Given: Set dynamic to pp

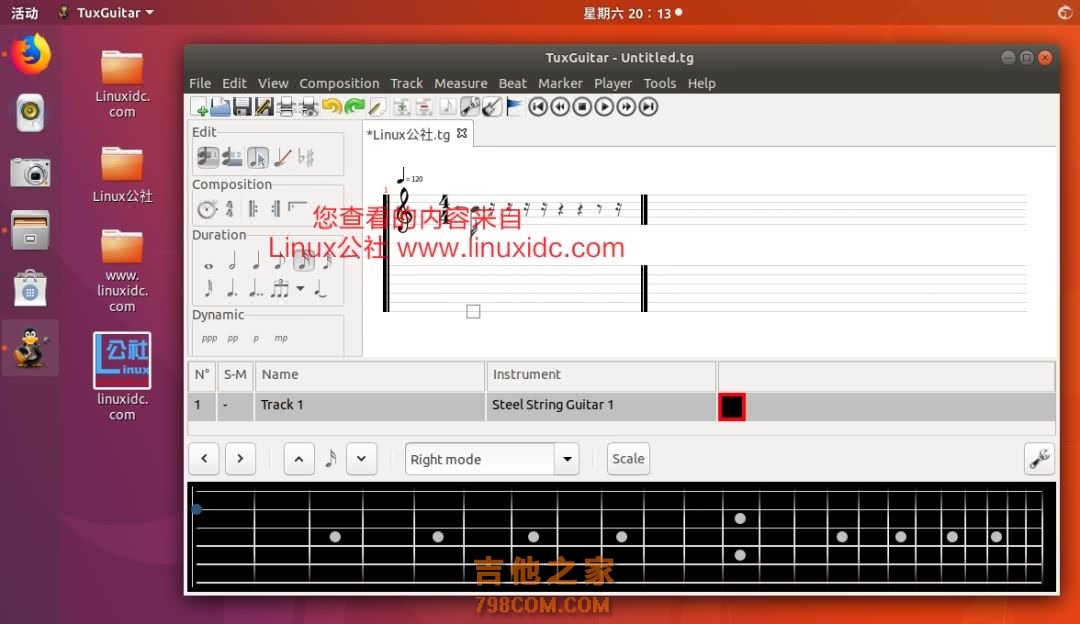Looking at the screenshot, I should tap(233, 338).
